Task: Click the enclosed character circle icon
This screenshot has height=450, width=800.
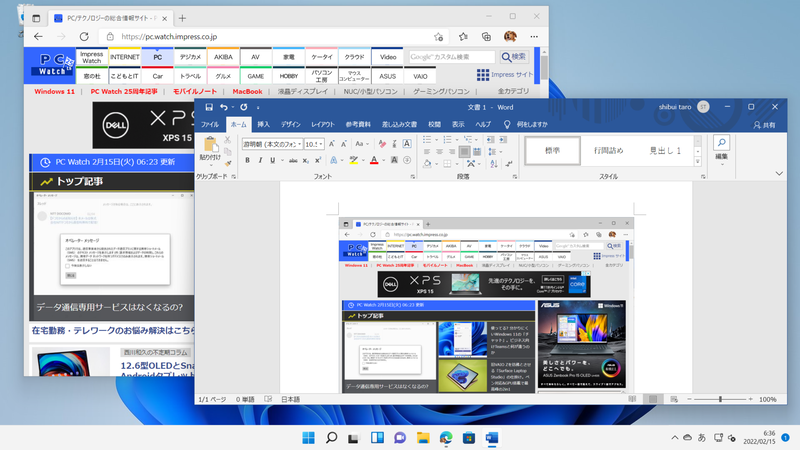Action: click(x=407, y=161)
